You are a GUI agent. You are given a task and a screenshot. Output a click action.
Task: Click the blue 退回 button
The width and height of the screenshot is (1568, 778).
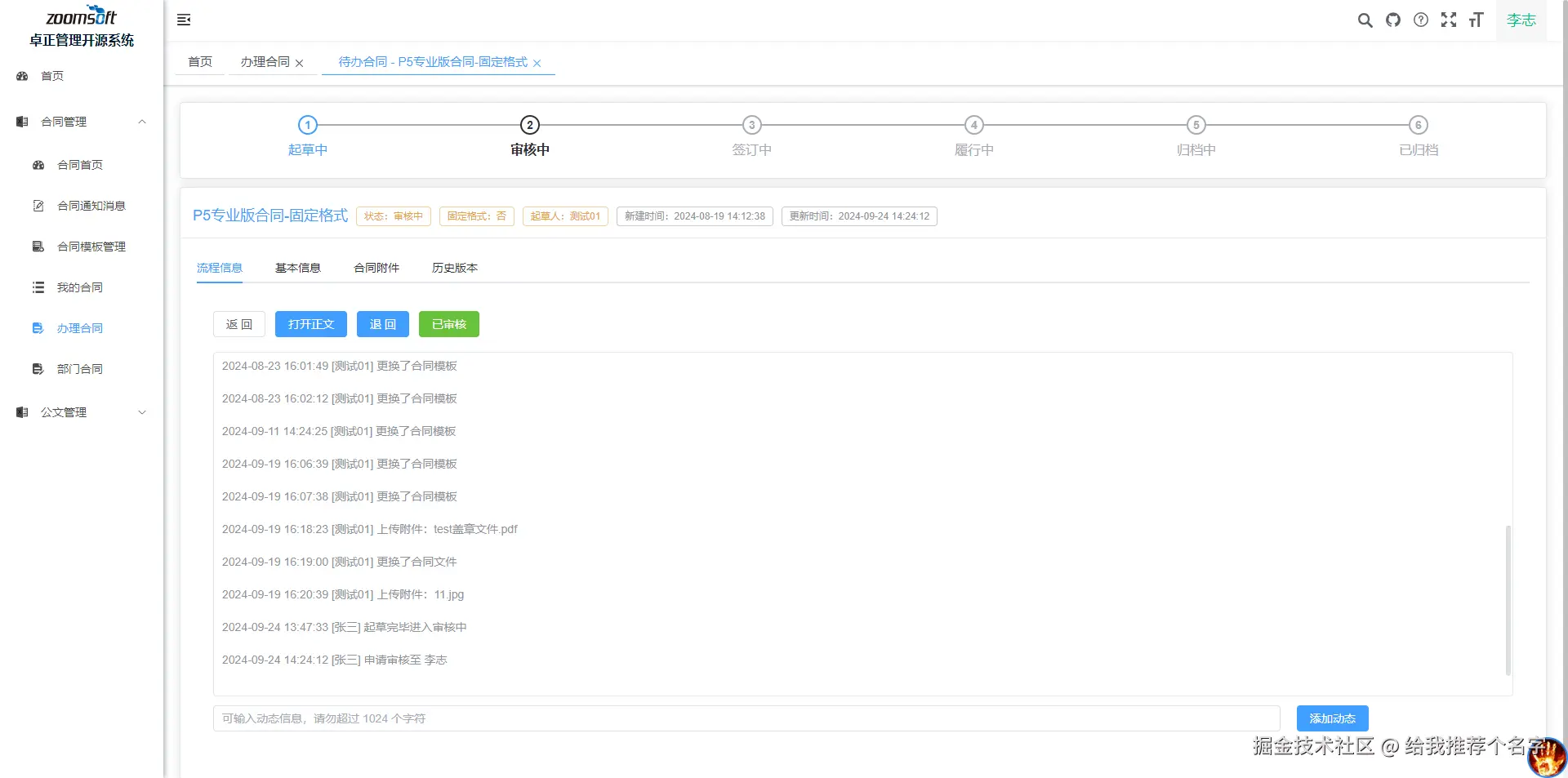coord(383,324)
